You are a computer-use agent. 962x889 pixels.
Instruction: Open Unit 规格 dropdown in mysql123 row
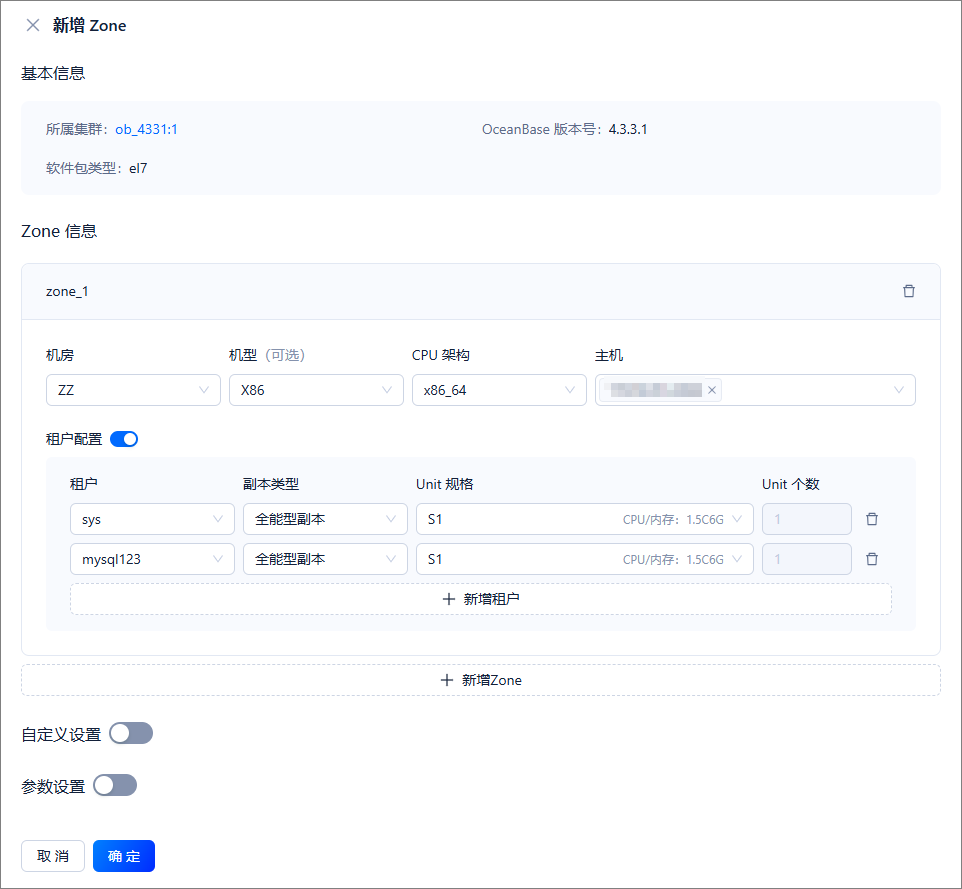click(x=585, y=559)
